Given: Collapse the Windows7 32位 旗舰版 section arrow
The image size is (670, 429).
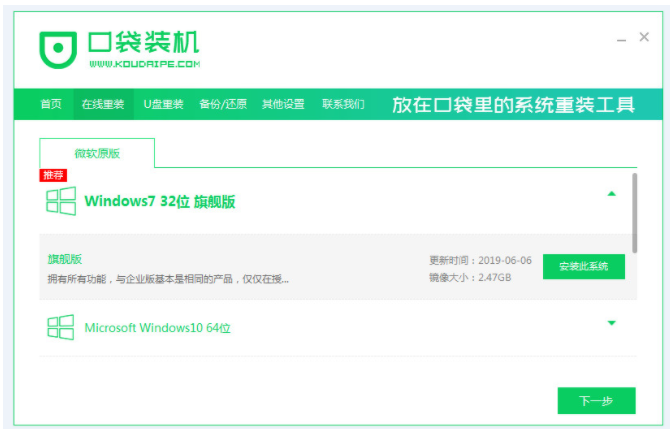Looking at the screenshot, I should (x=611, y=194).
